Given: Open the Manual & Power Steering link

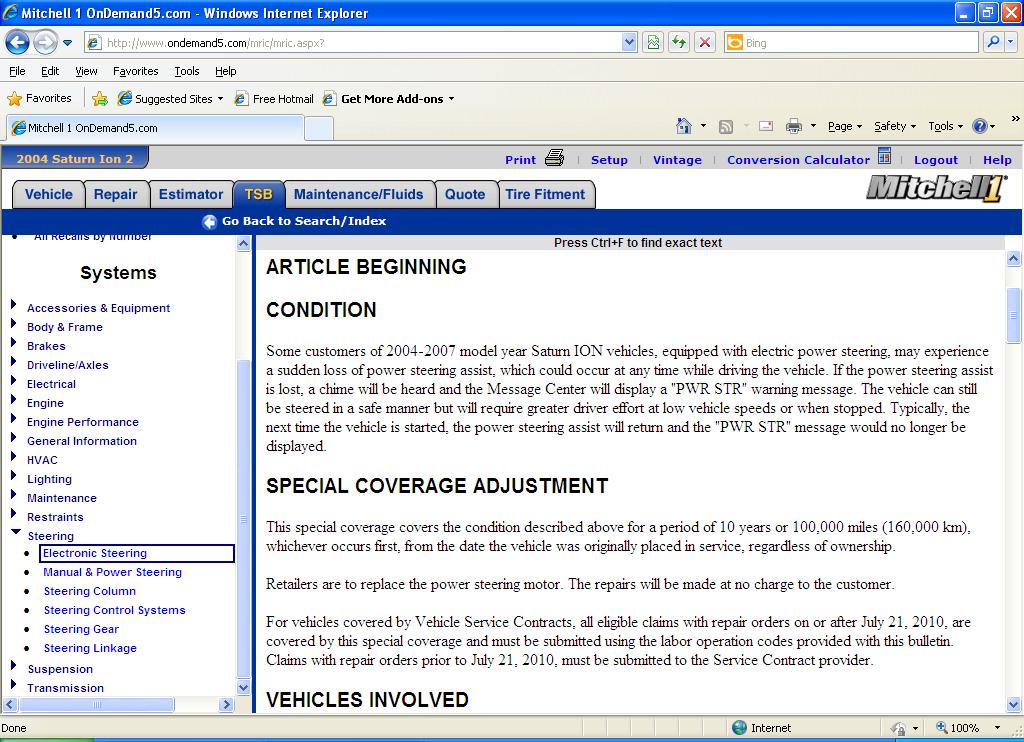Looking at the screenshot, I should 112,572.
